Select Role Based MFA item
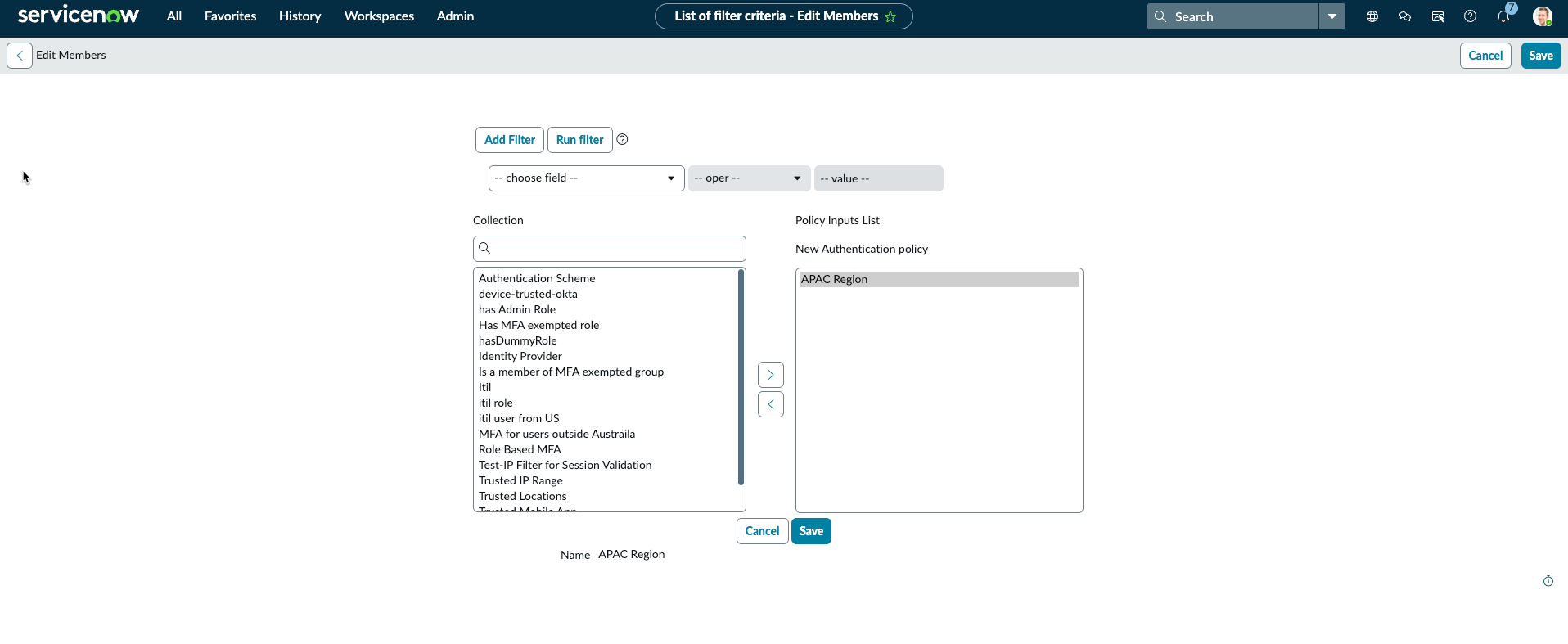 pyautogui.click(x=607, y=449)
